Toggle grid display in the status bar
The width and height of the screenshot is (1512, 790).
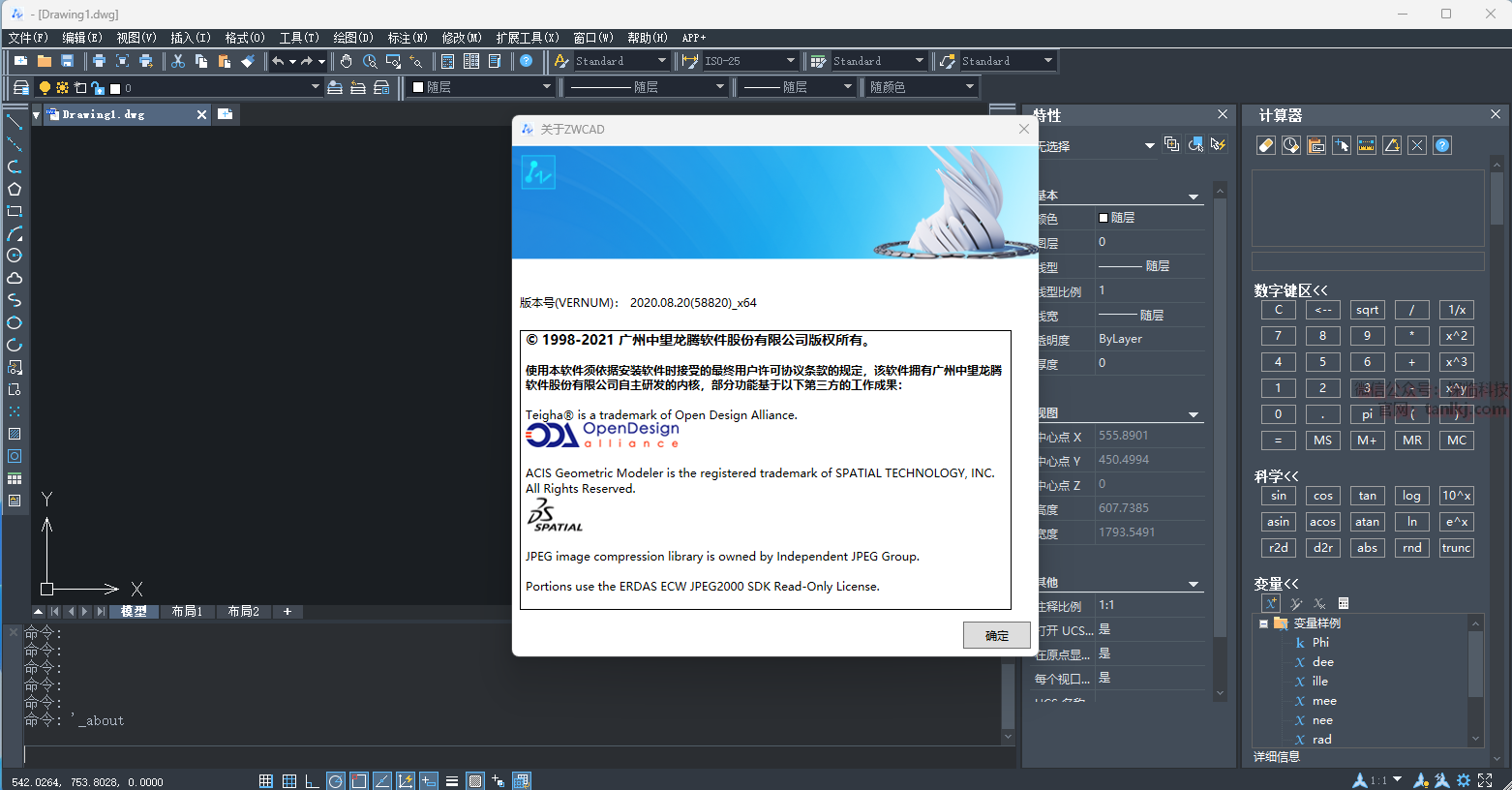[x=289, y=781]
